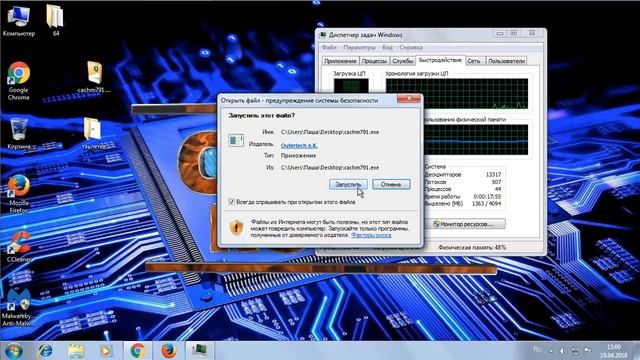Screen dimensions: 640x360
Task: Close the security warning dialog
Action: (x=409, y=98)
